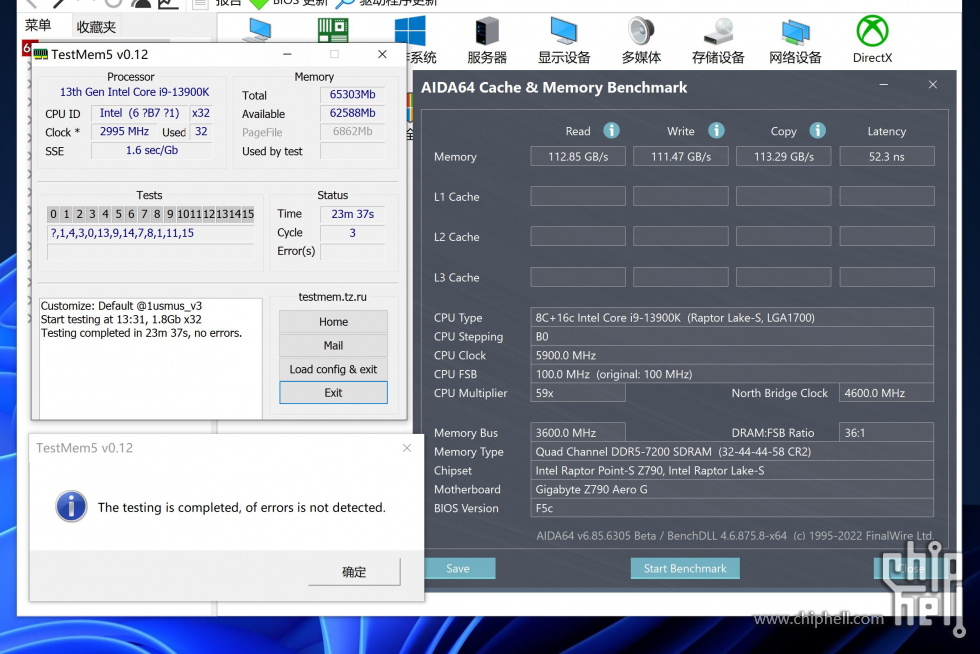Viewport: 980px width, 654px height.
Task: Click the Exit button in TestMem5
Action: [333, 393]
